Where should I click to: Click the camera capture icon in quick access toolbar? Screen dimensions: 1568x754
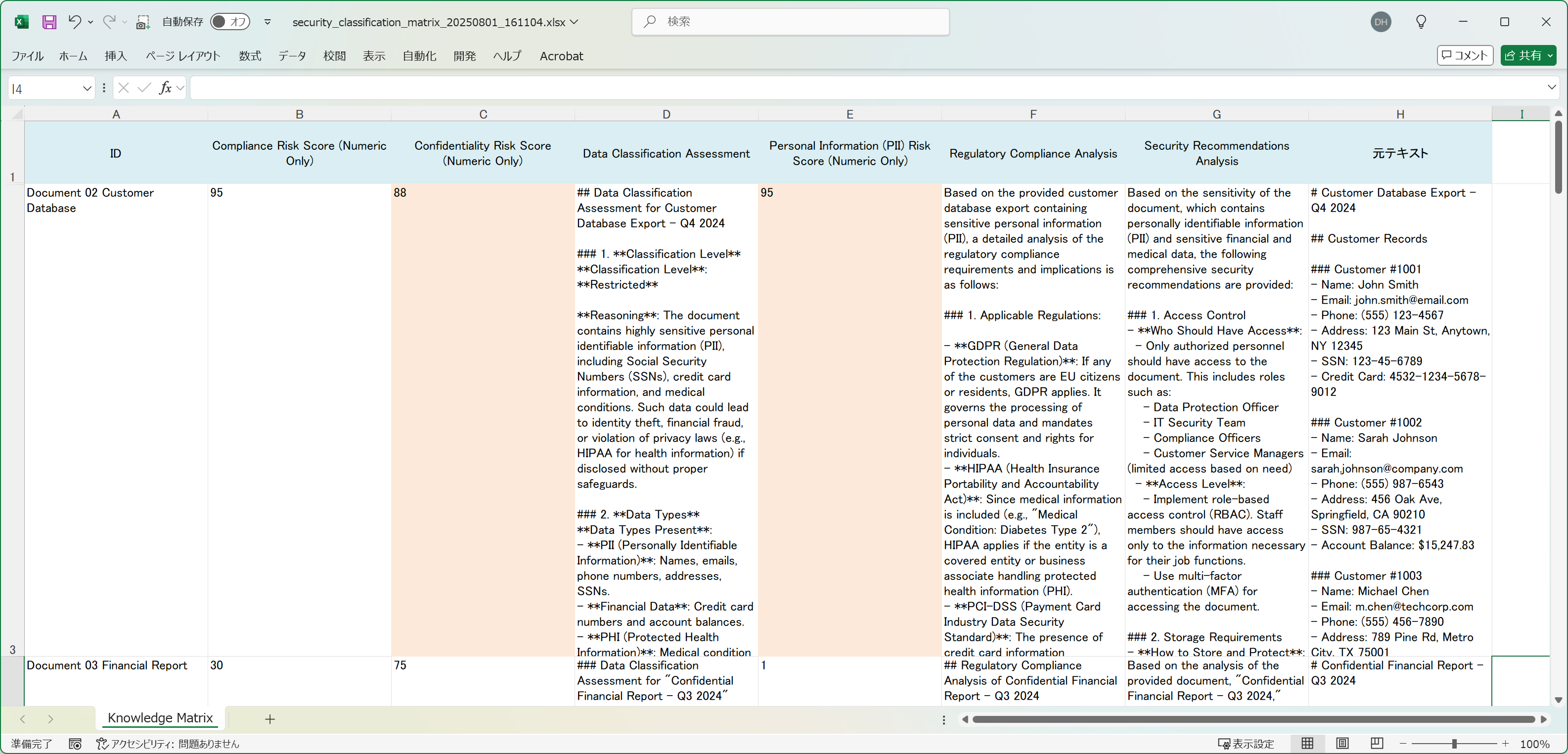pyautogui.click(x=143, y=22)
